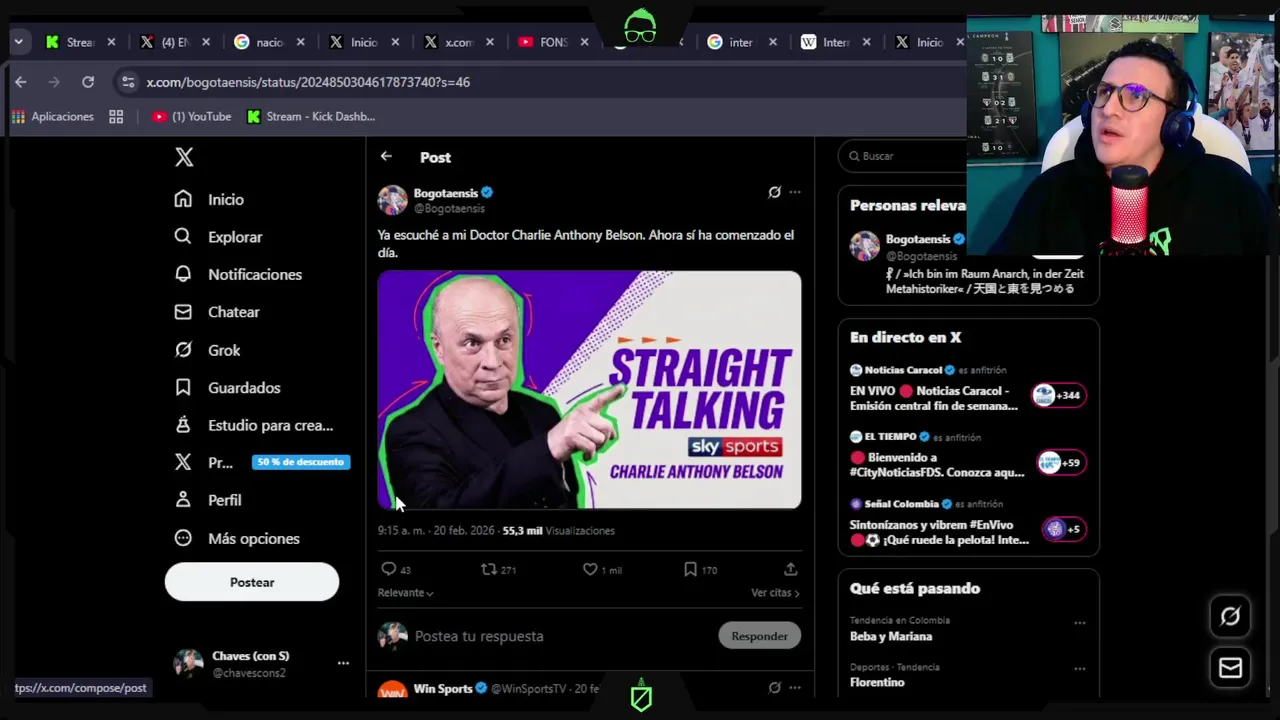Click the Responder button
Viewport: 1280px width, 720px height.
759,636
